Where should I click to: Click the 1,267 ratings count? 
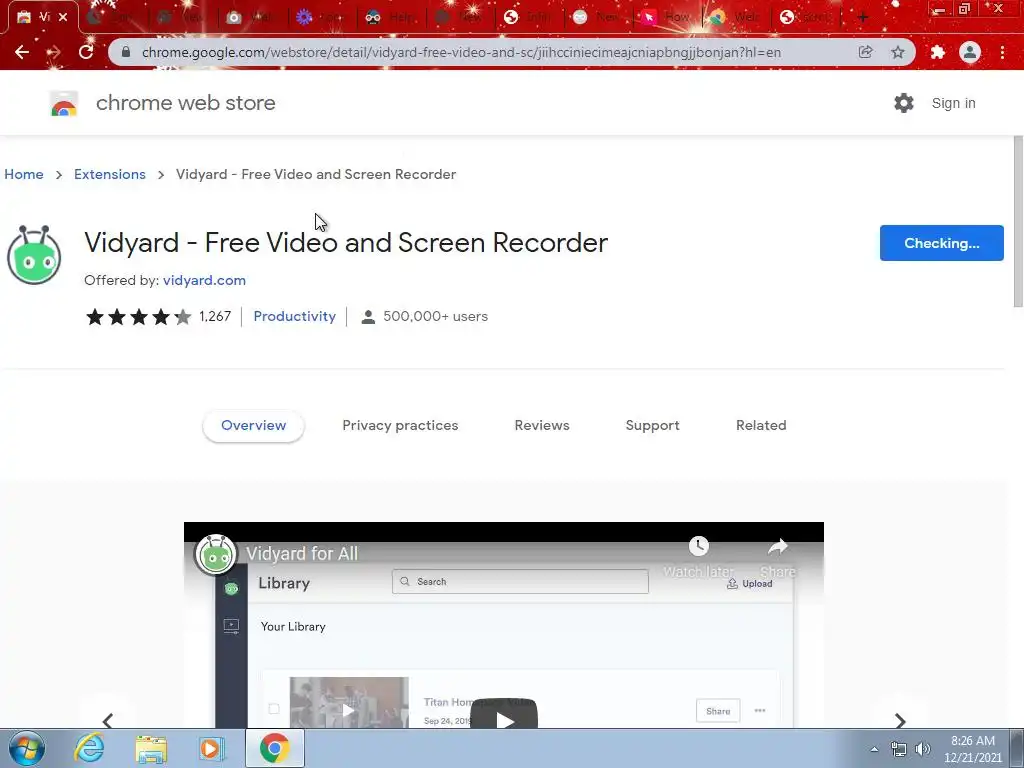[215, 316]
